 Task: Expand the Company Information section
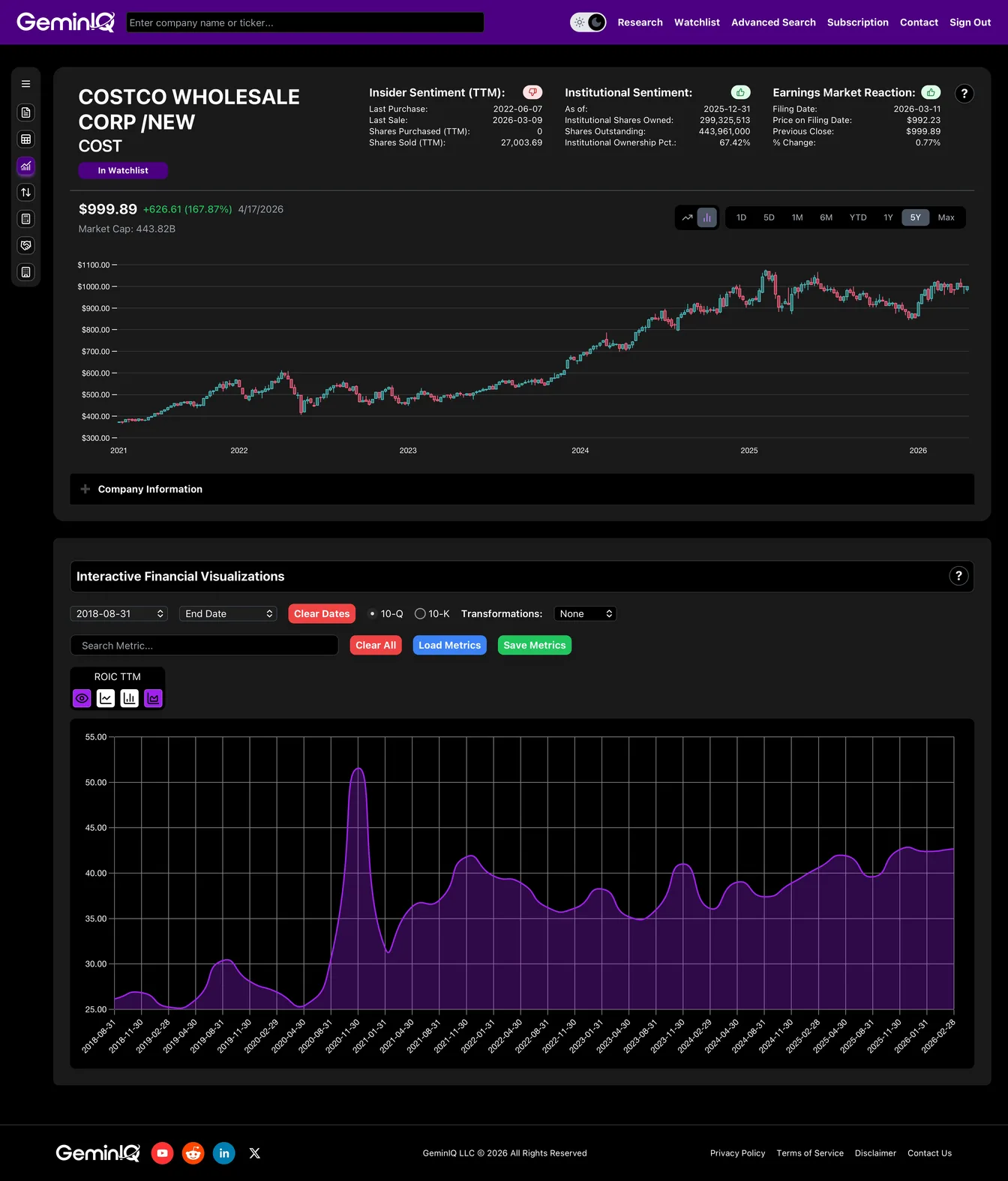click(522, 489)
